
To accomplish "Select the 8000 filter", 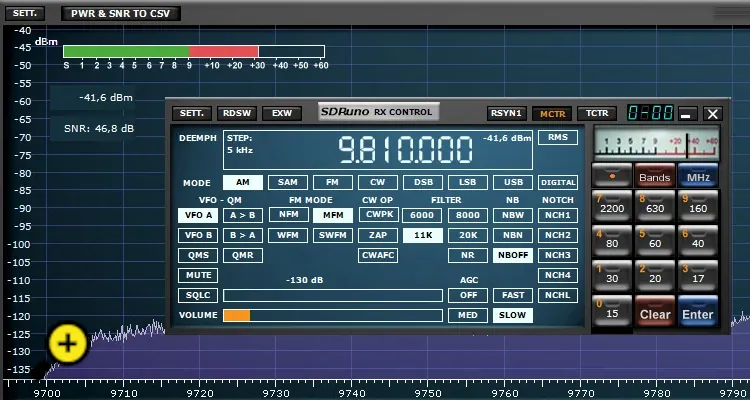I will [468, 215].
